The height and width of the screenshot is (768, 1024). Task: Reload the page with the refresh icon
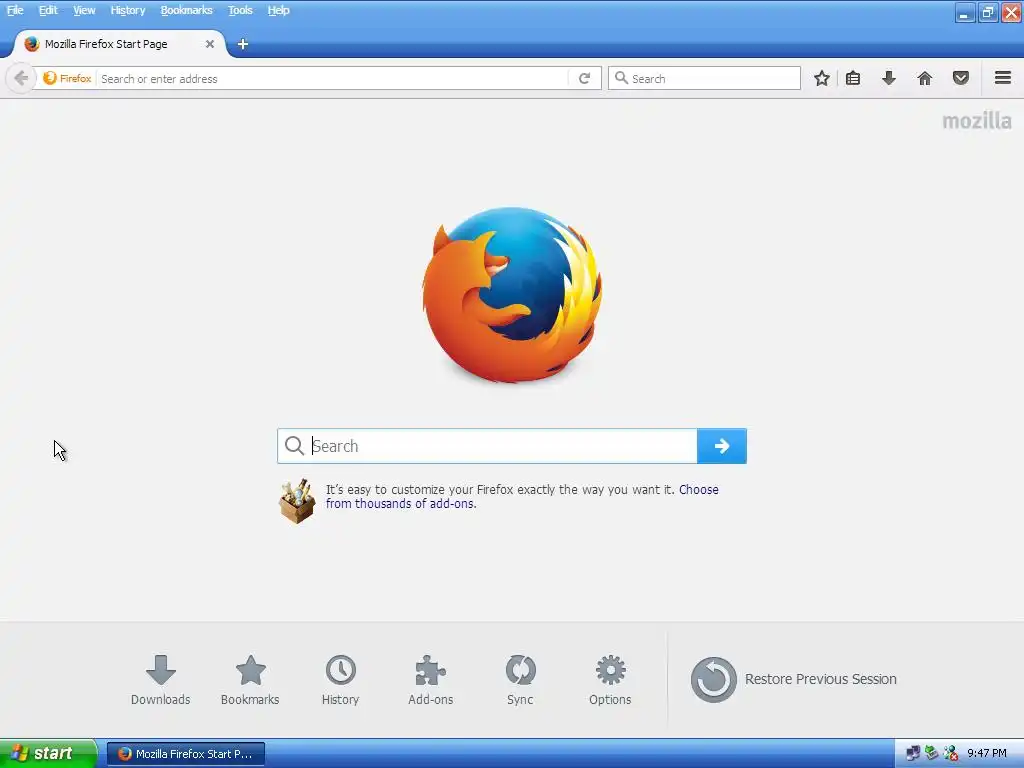pyautogui.click(x=584, y=78)
